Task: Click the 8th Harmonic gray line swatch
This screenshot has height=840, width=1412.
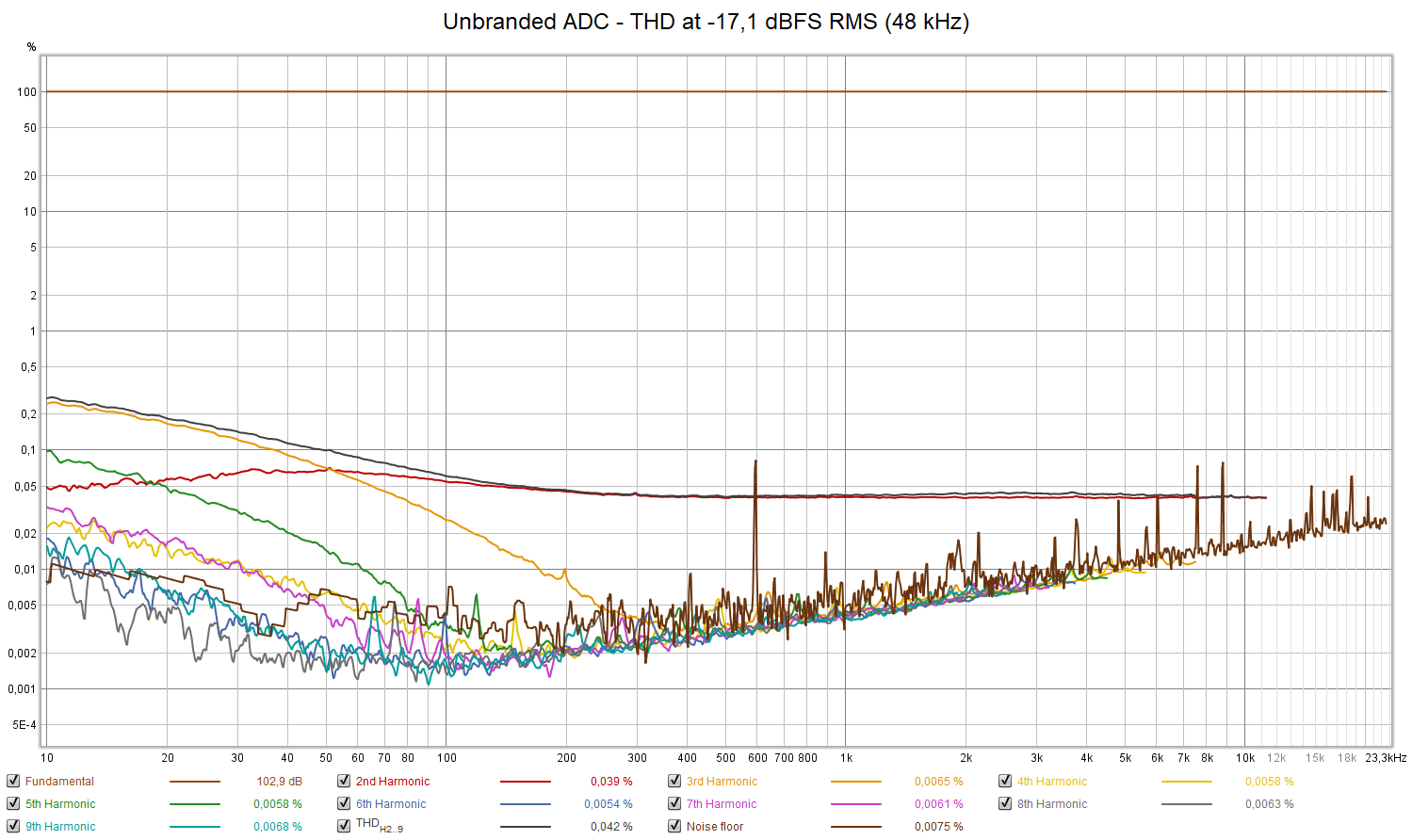Action: [x=1187, y=804]
